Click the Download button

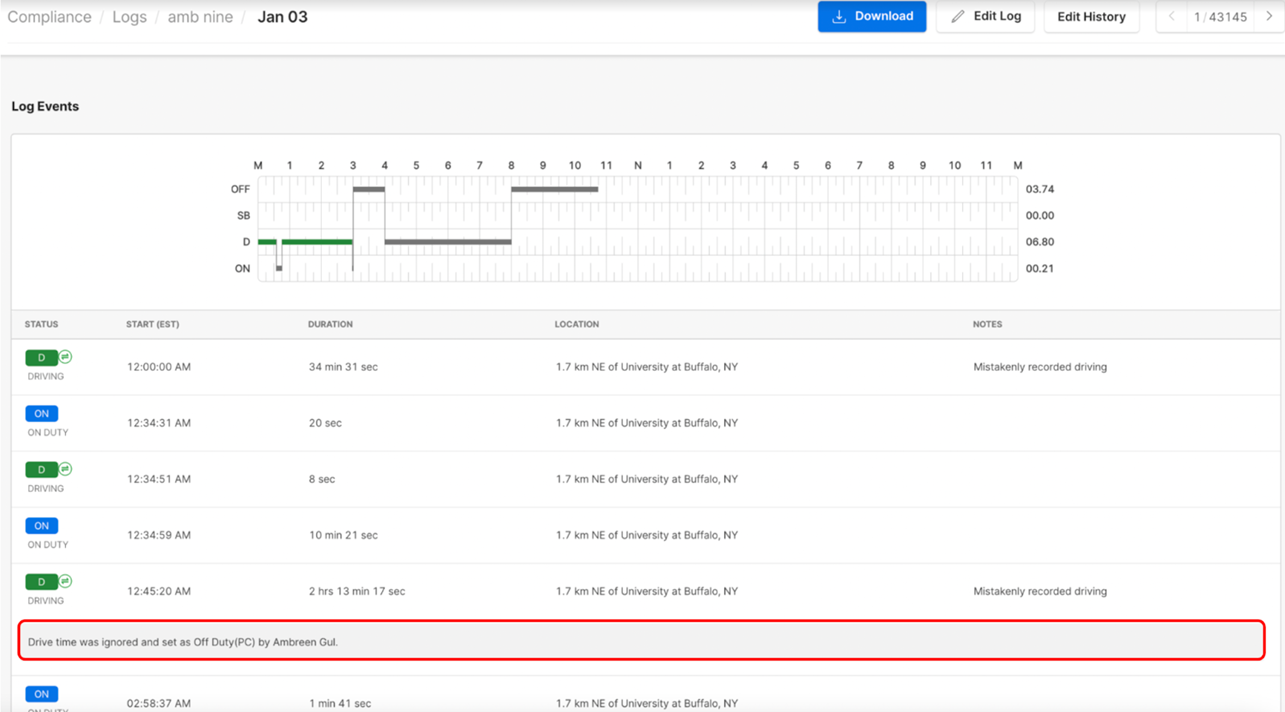872,17
